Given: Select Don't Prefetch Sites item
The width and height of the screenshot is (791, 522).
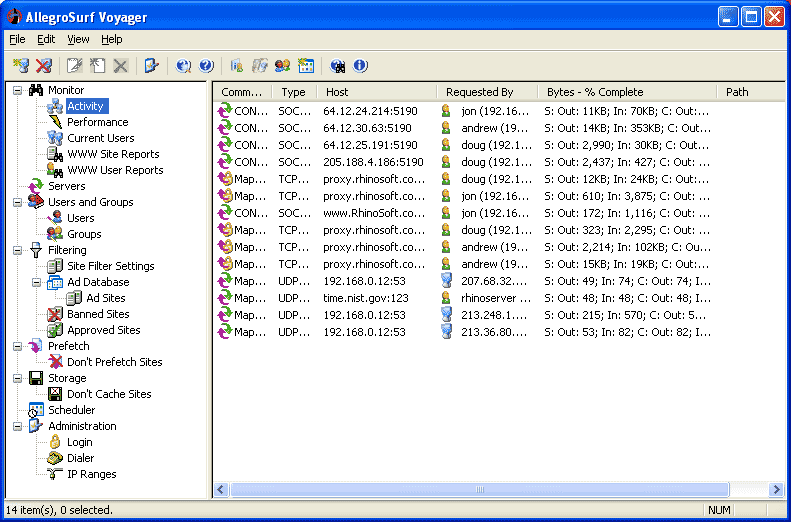Looking at the screenshot, I should point(115,362).
